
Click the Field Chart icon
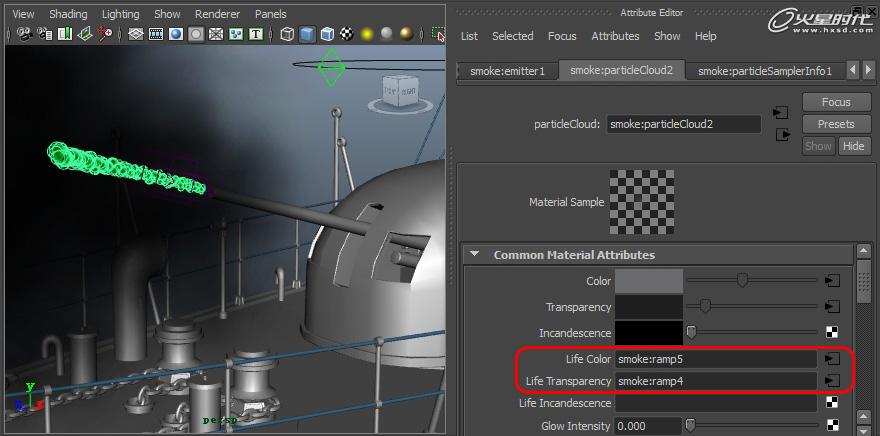click(x=216, y=34)
